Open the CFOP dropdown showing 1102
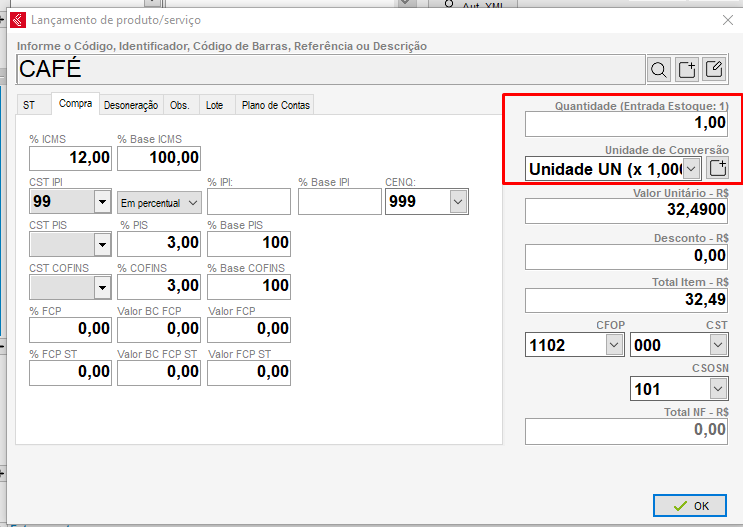743x527 pixels. 614,344
